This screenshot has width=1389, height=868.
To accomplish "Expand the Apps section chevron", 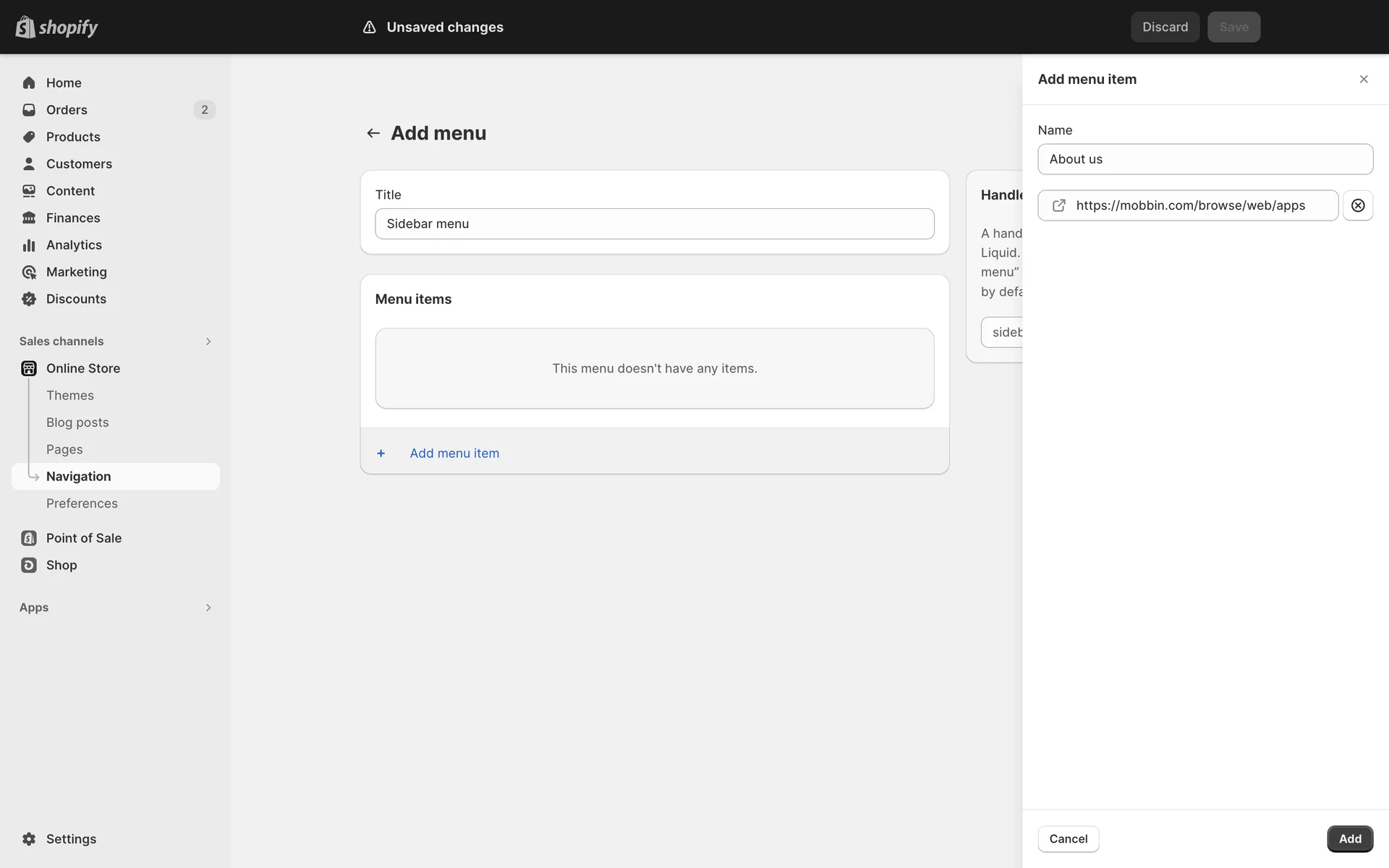I will tap(208, 608).
